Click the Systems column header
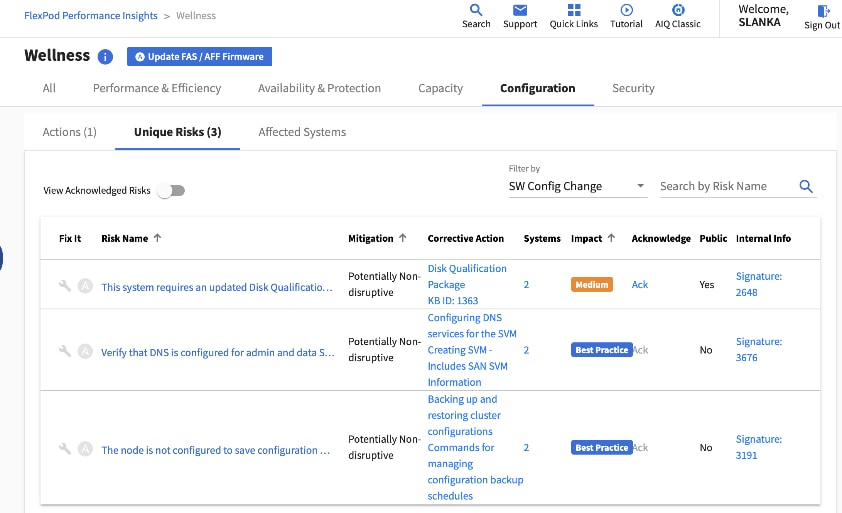Image resolution: width=842 pixels, height=513 pixels. [x=542, y=239]
